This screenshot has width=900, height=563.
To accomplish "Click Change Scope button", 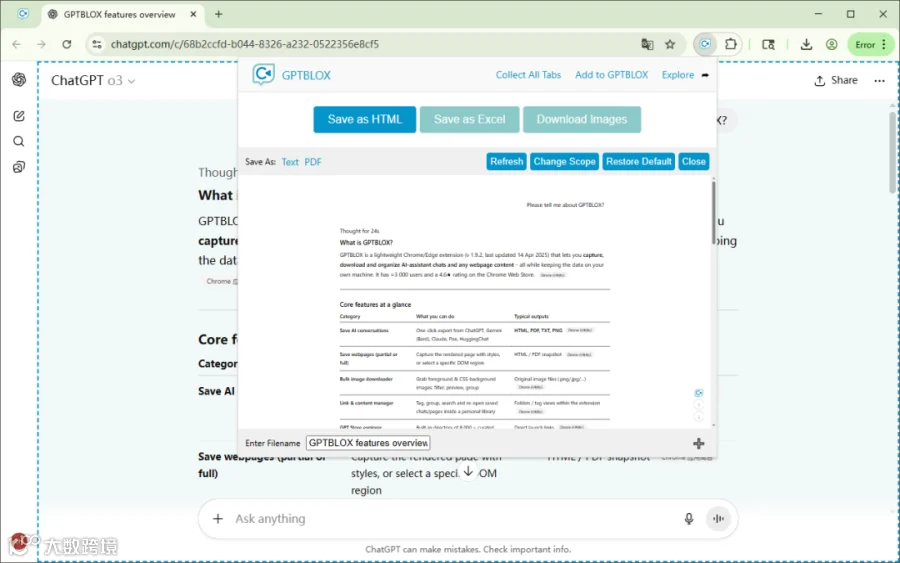I will pyautogui.click(x=564, y=161).
